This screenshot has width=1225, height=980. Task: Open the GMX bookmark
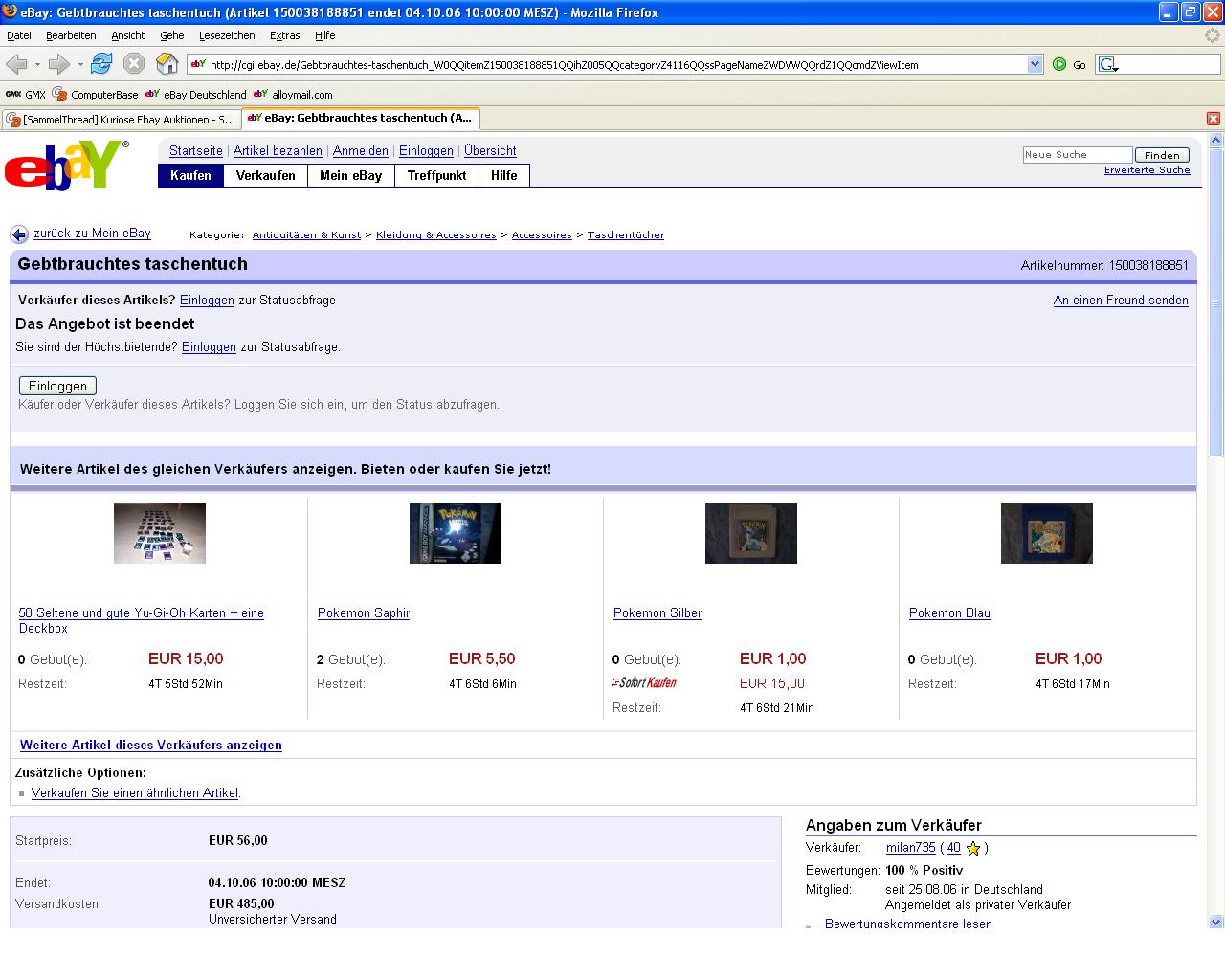click(26, 95)
